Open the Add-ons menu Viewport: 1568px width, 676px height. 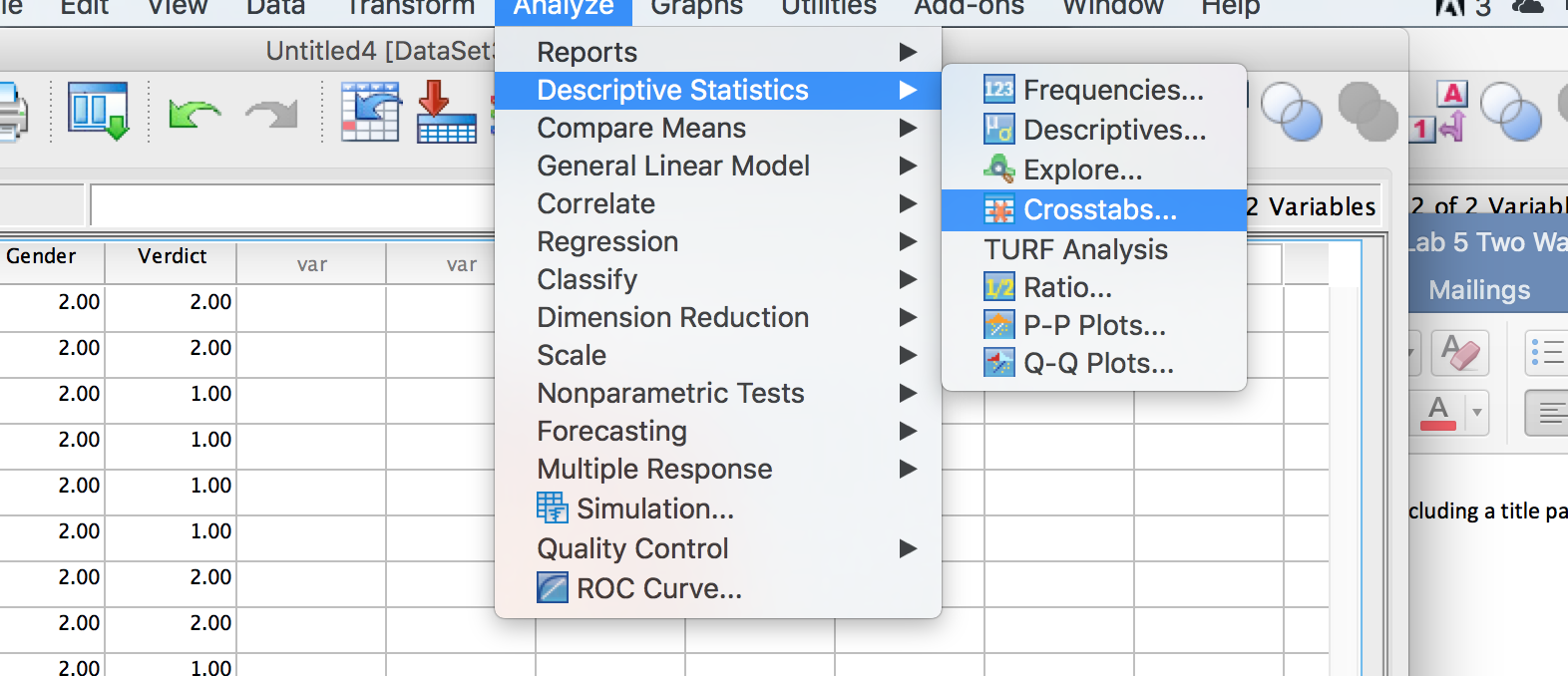(969, 10)
